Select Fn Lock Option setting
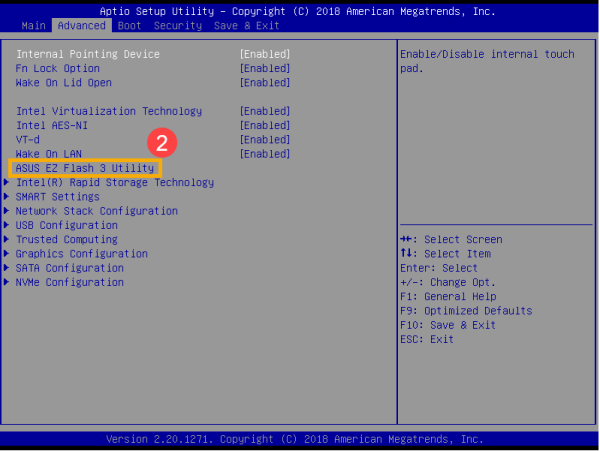The image size is (600, 451). [x=58, y=68]
